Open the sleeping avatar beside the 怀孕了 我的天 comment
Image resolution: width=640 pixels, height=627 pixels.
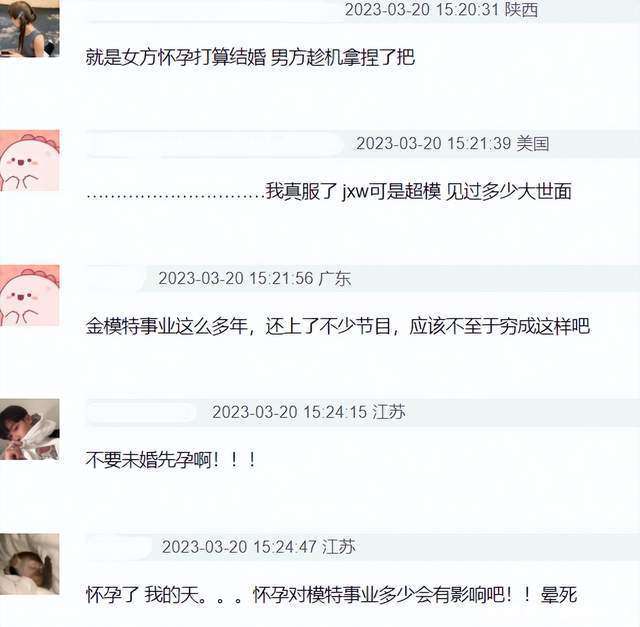(x=29, y=564)
